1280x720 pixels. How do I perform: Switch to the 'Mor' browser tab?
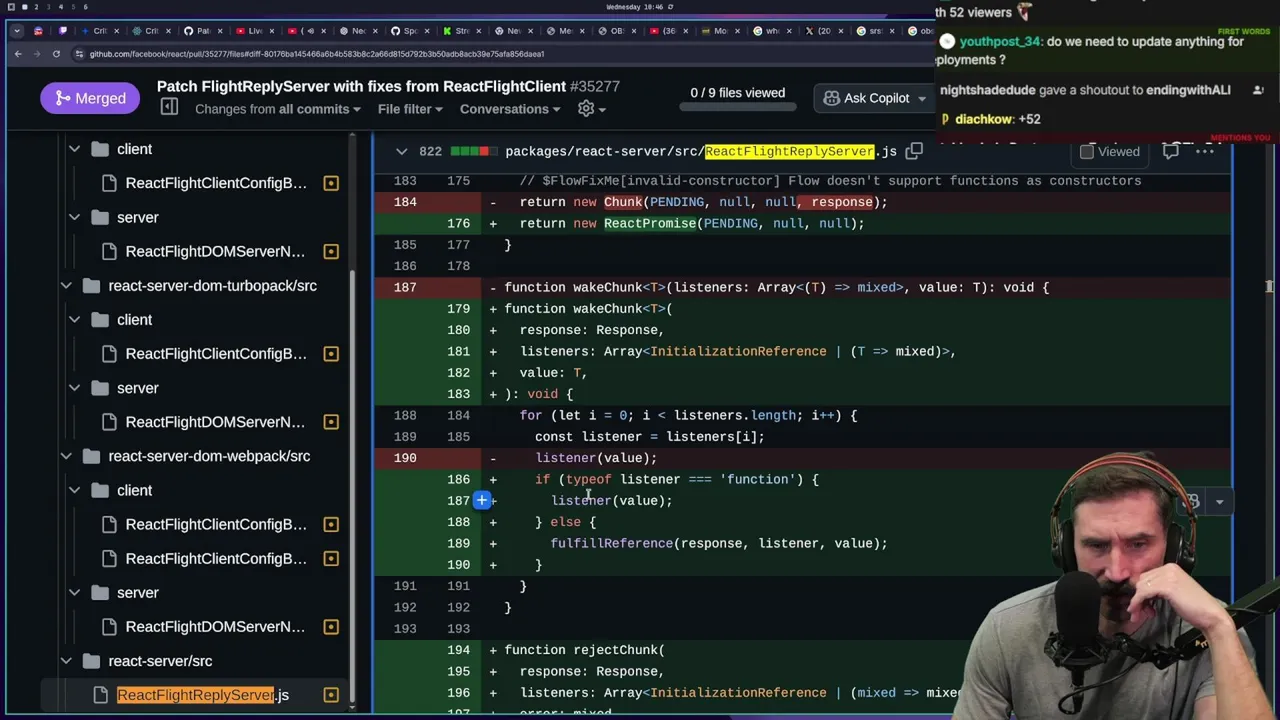pyautogui.click(x=720, y=31)
